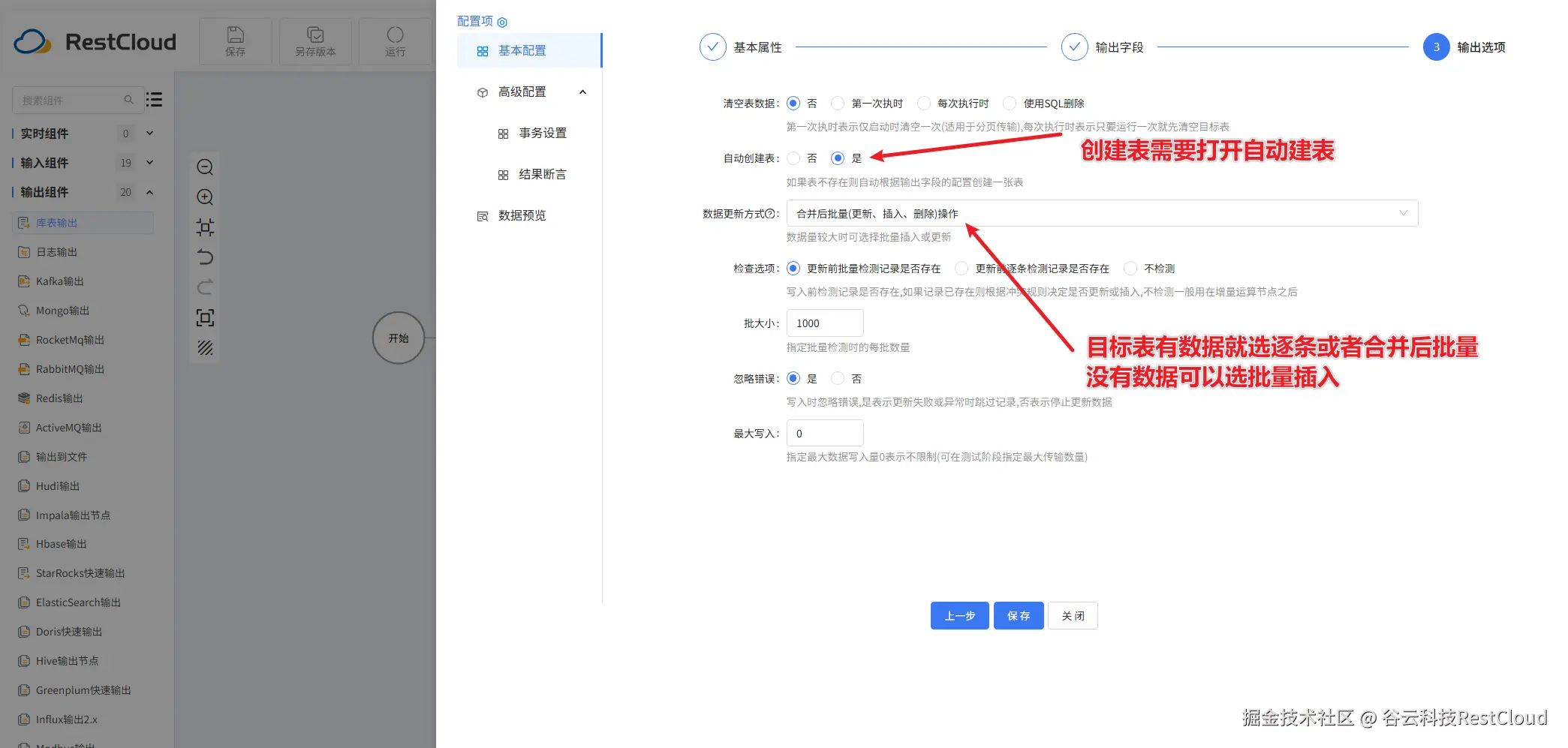Select the zoom in tool on canvas toolbar
Image resolution: width=1568 pixels, height=748 pixels.
205,197
